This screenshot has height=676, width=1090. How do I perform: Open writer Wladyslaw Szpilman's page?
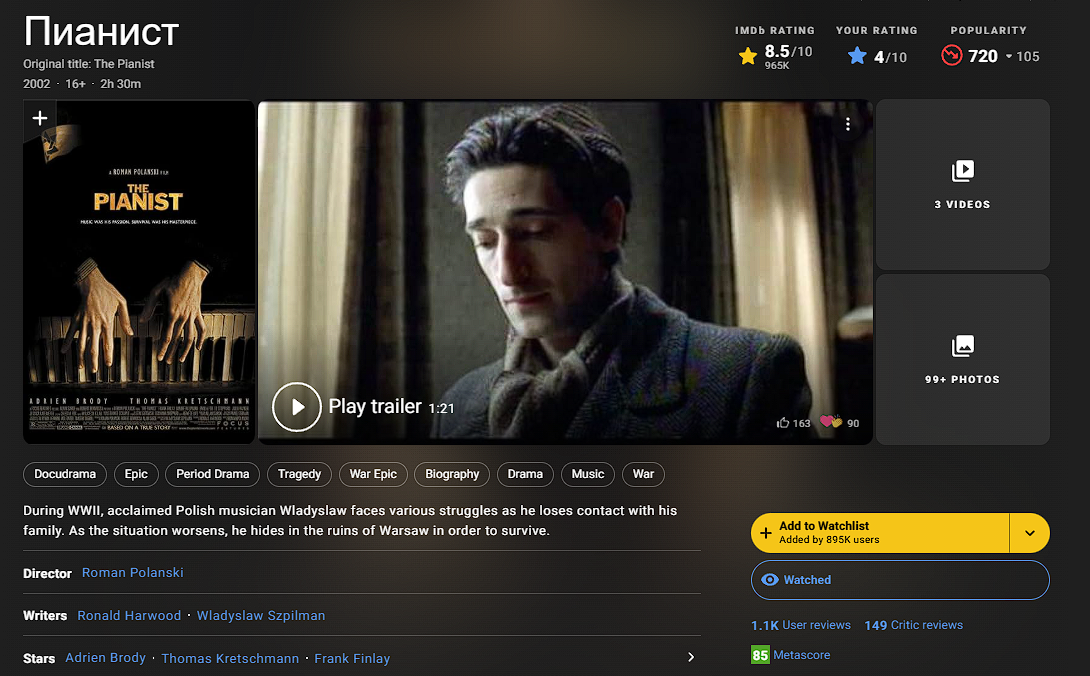(x=261, y=615)
